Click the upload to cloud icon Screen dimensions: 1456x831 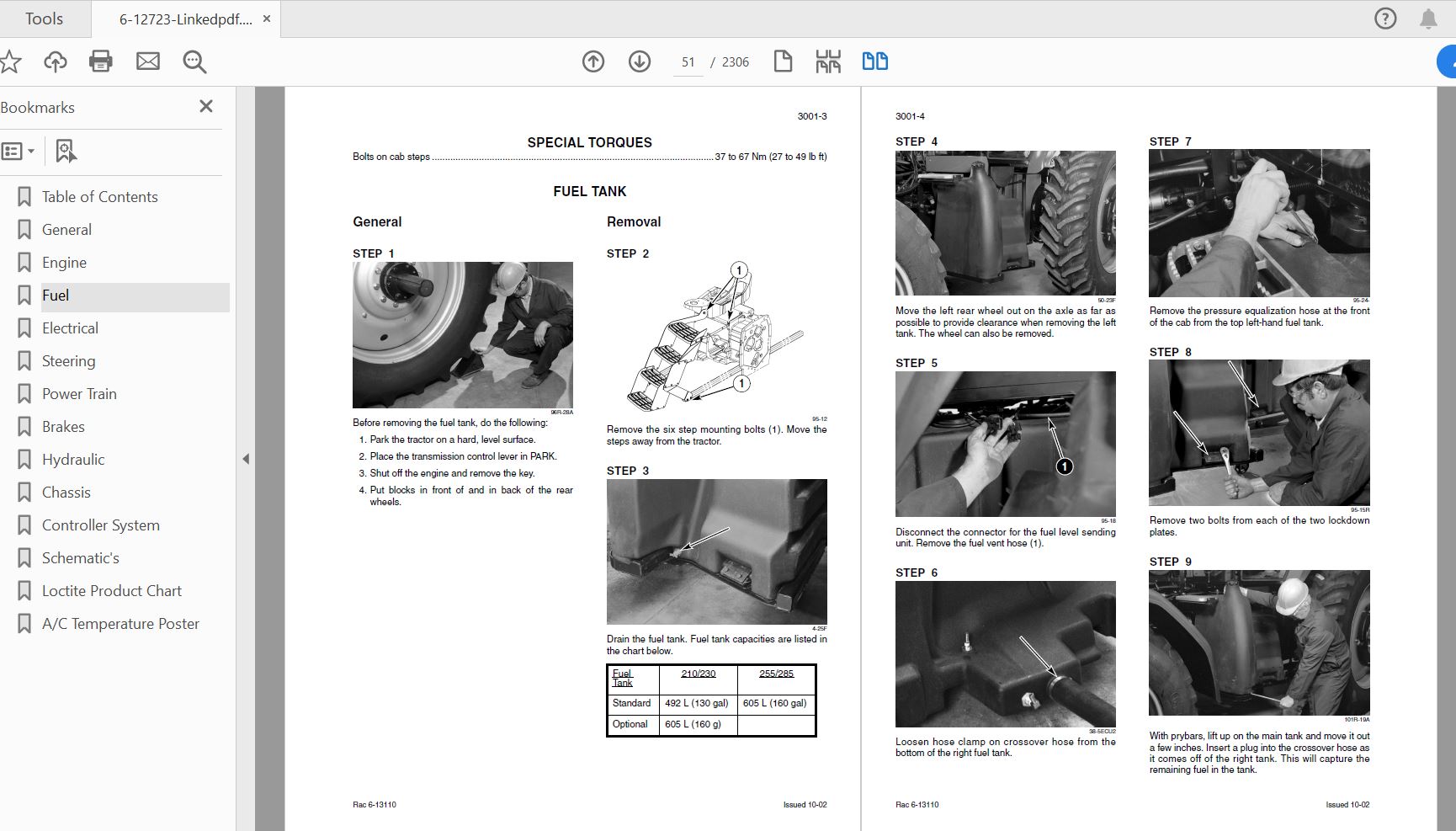[56, 61]
